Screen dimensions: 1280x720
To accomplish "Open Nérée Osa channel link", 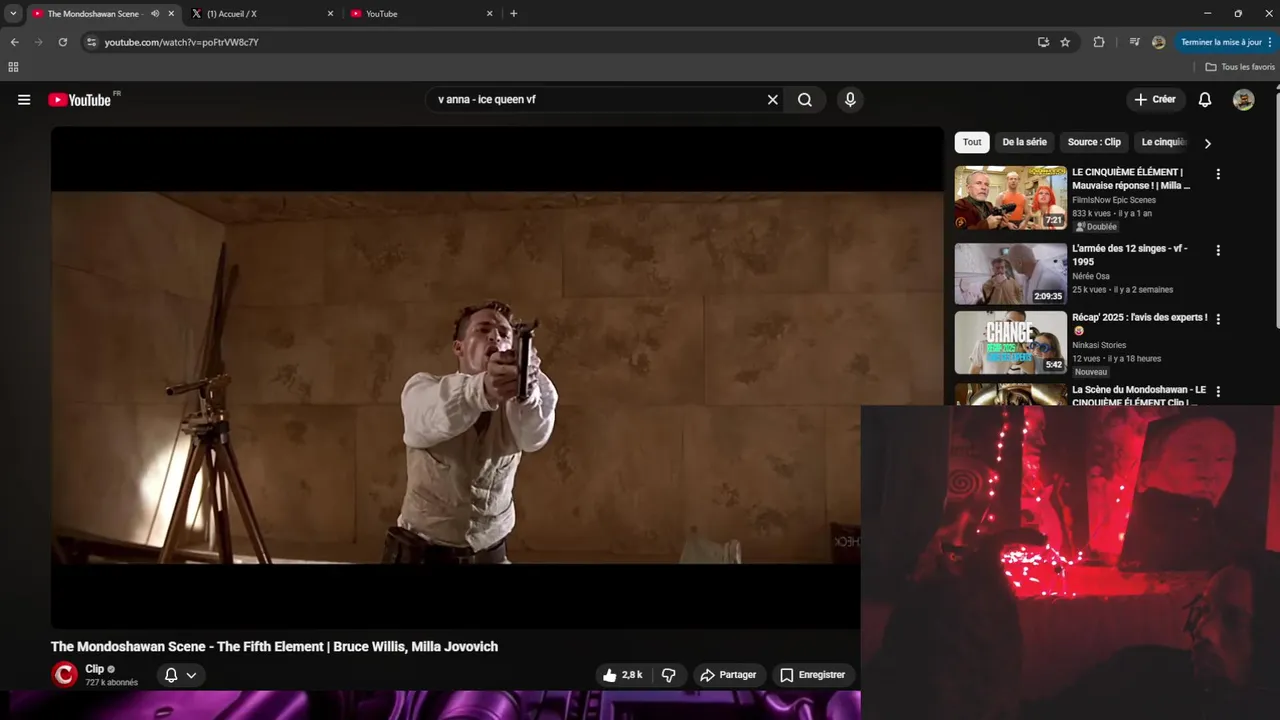I will (x=1091, y=276).
